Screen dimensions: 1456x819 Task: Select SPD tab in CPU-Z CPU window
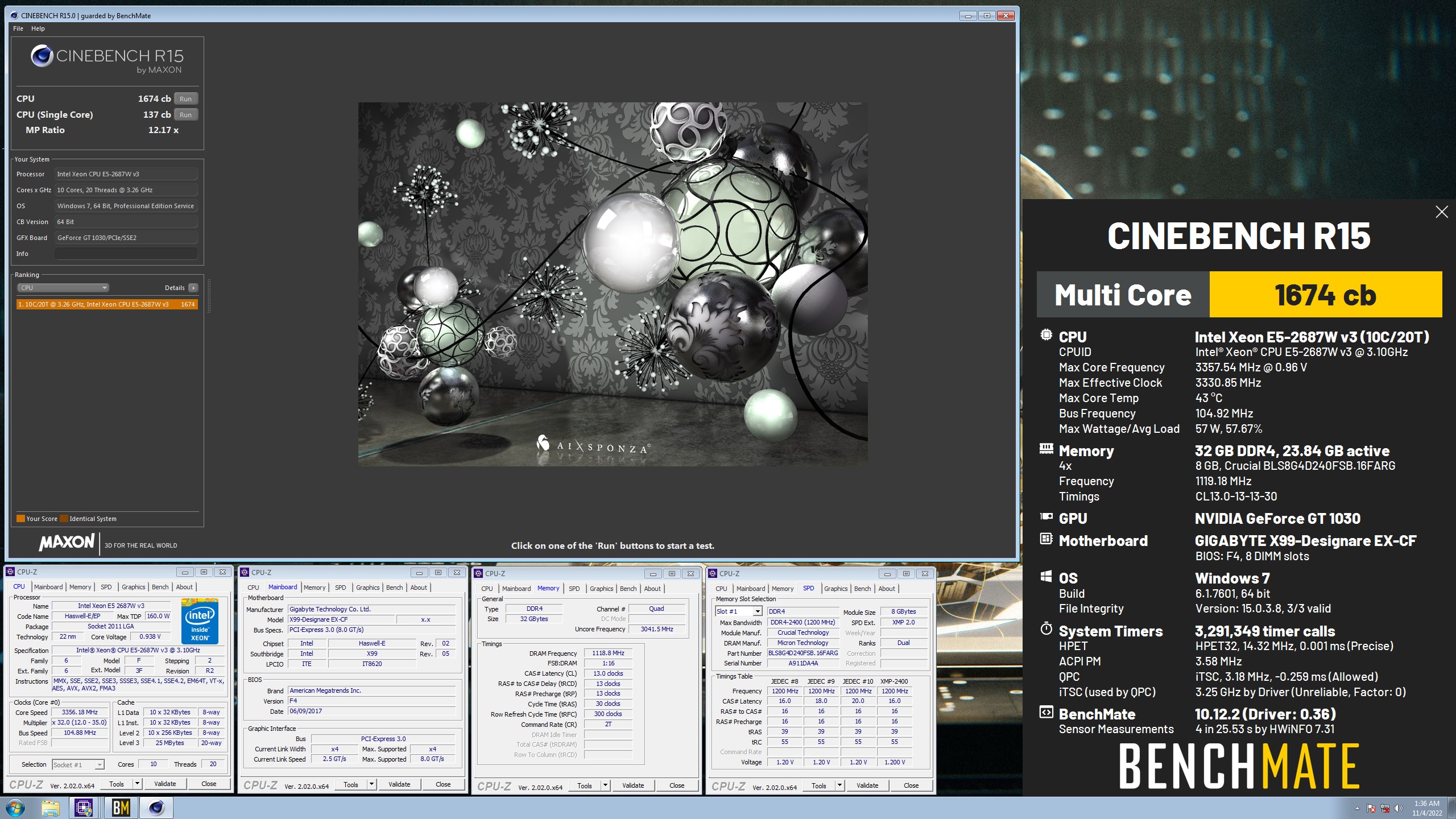[106, 587]
